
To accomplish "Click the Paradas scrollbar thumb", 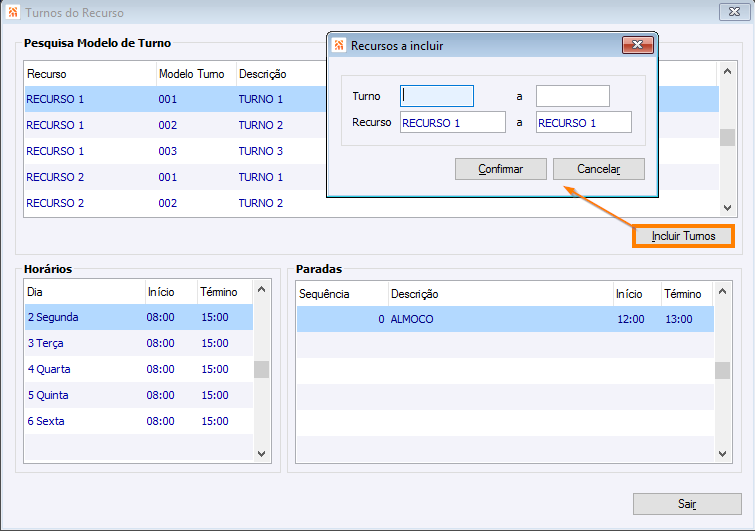I will point(722,371).
